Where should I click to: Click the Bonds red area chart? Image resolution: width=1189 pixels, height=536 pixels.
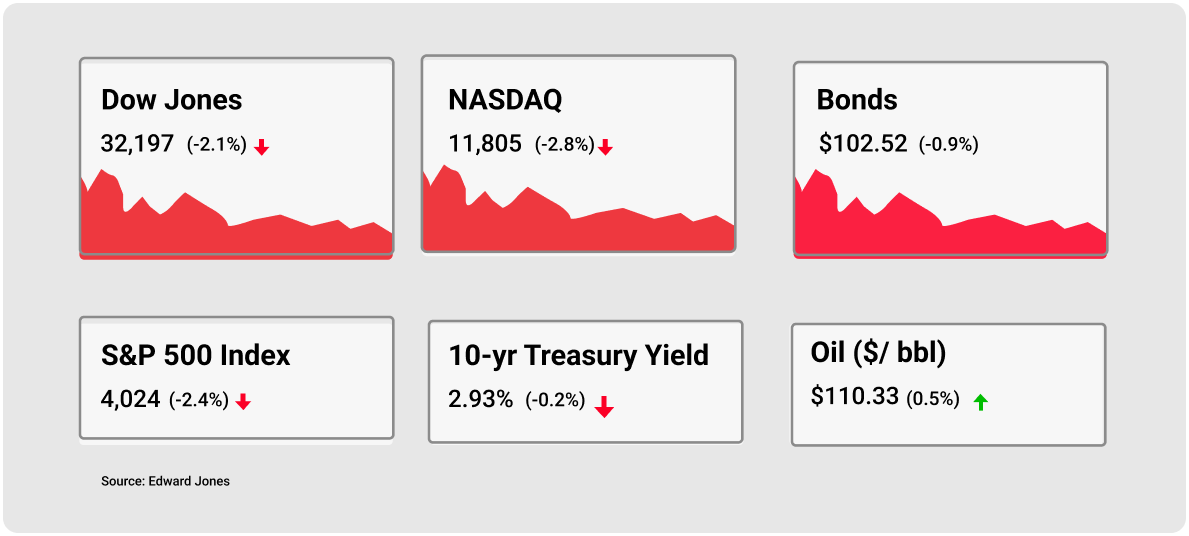[950, 215]
